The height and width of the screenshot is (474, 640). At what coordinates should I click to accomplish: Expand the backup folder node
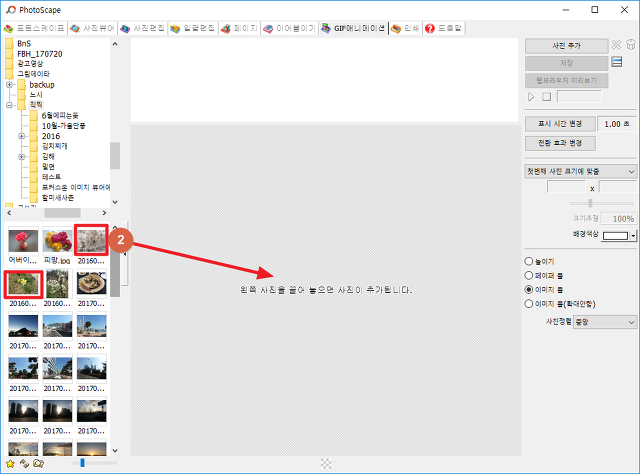click(x=9, y=85)
